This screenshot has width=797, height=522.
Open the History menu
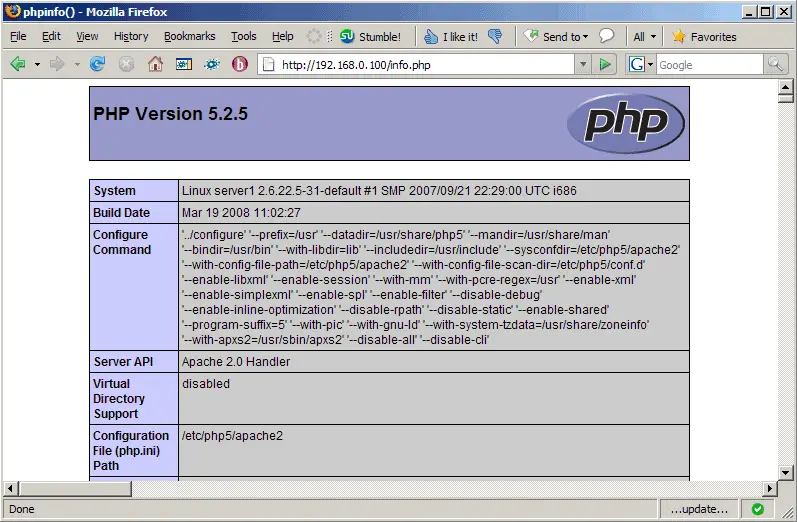pyautogui.click(x=131, y=36)
